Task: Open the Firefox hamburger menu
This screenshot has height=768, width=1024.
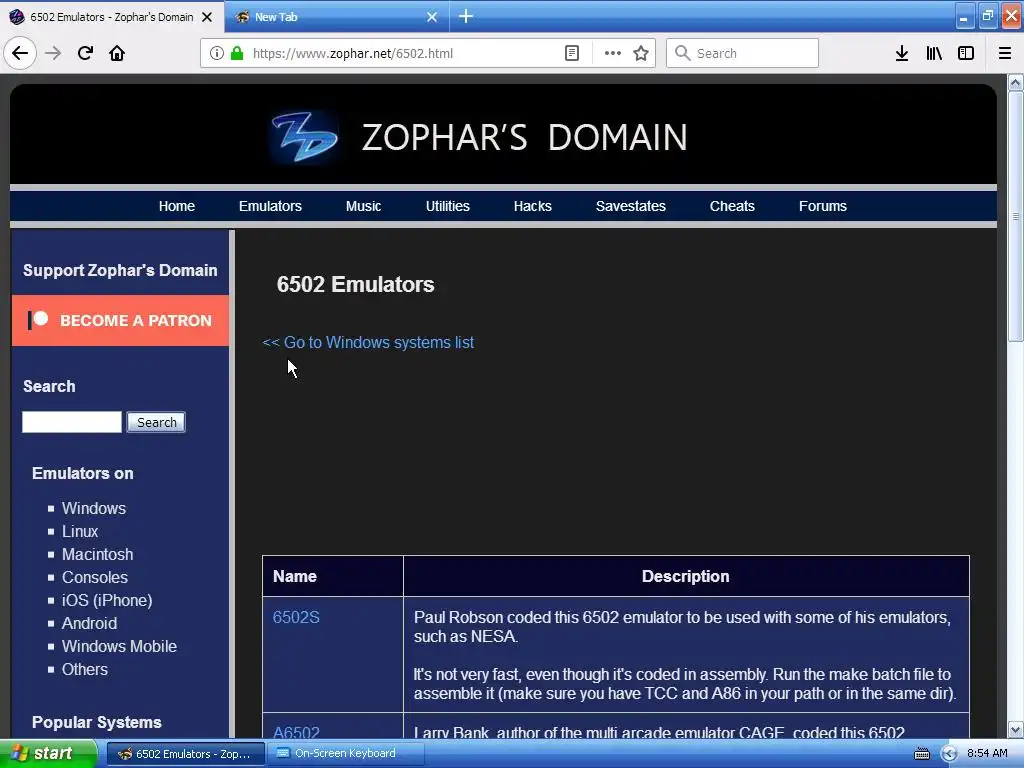Action: coord(1005,53)
